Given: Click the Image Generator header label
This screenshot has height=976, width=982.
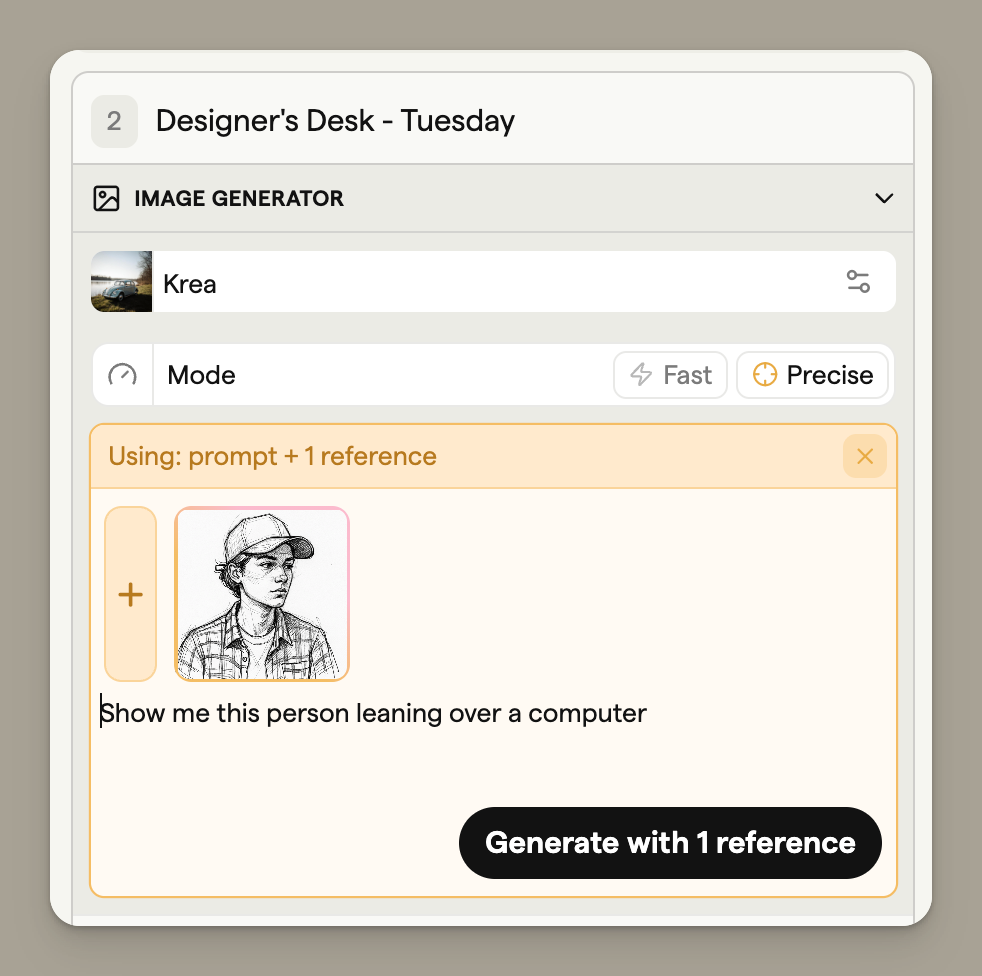Looking at the screenshot, I should pyautogui.click(x=239, y=198).
